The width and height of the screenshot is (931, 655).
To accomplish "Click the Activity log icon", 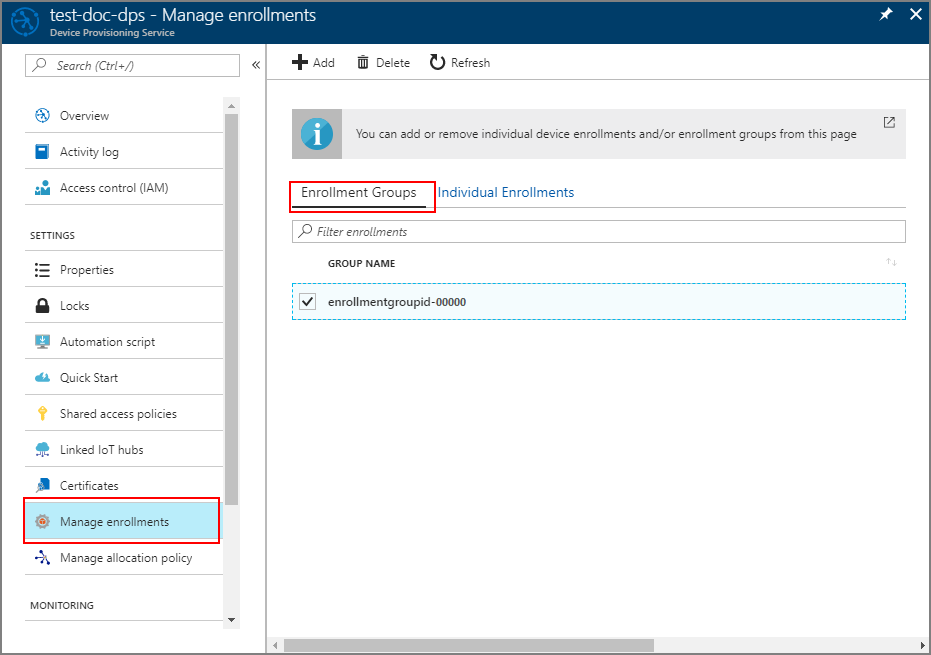I will pyautogui.click(x=42, y=152).
